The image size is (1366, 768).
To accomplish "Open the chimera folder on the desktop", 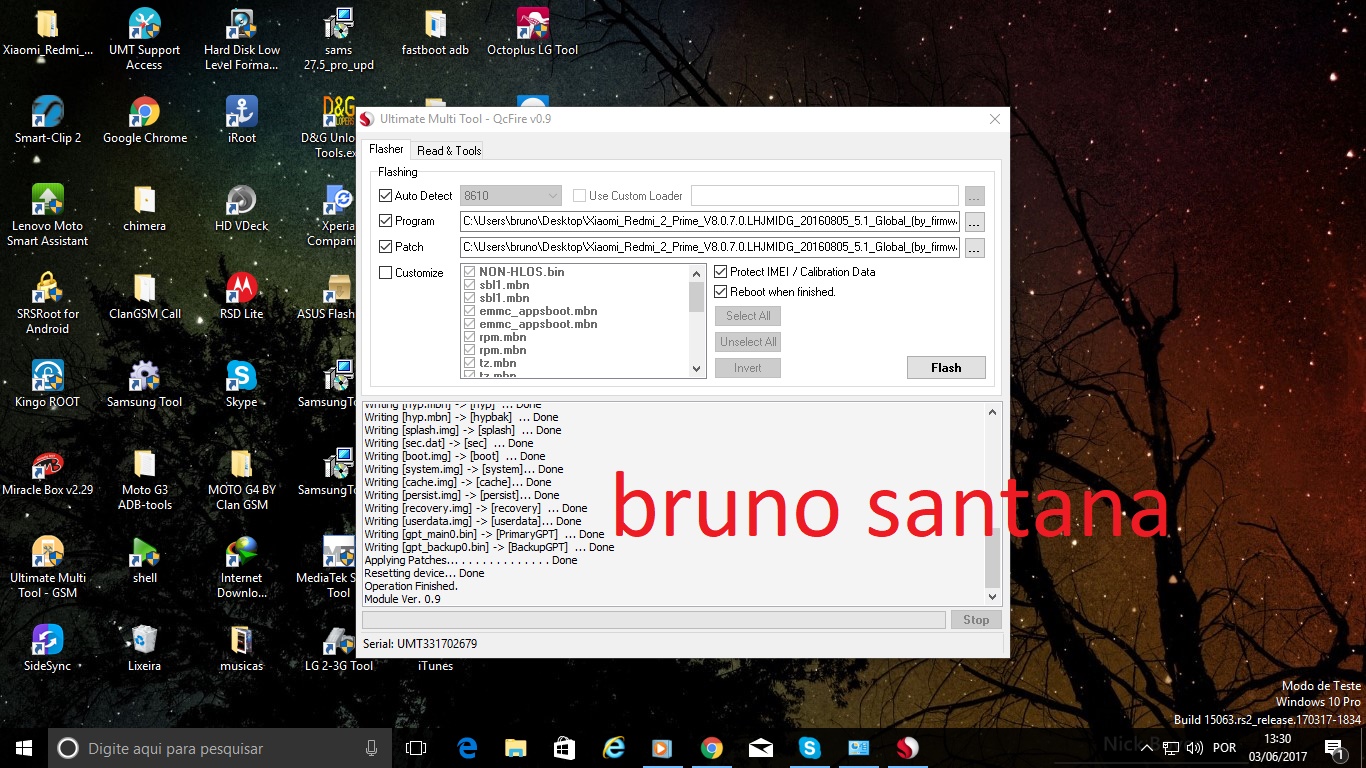I will pyautogui.click(x=145, y=208).
